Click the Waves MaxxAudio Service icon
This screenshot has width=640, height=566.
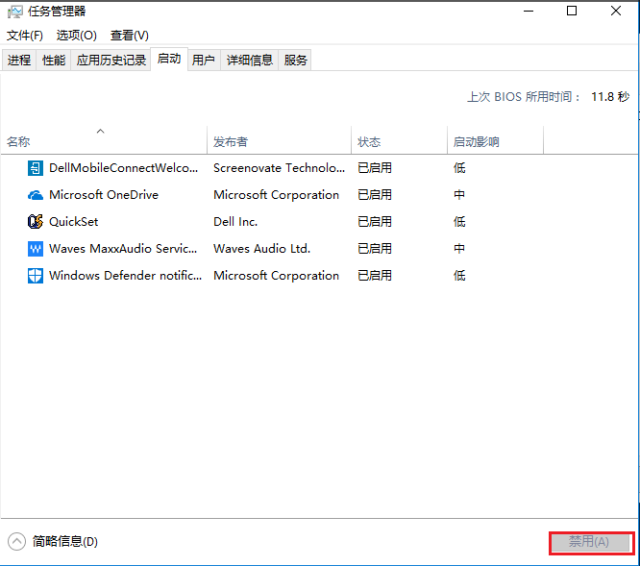35,249
